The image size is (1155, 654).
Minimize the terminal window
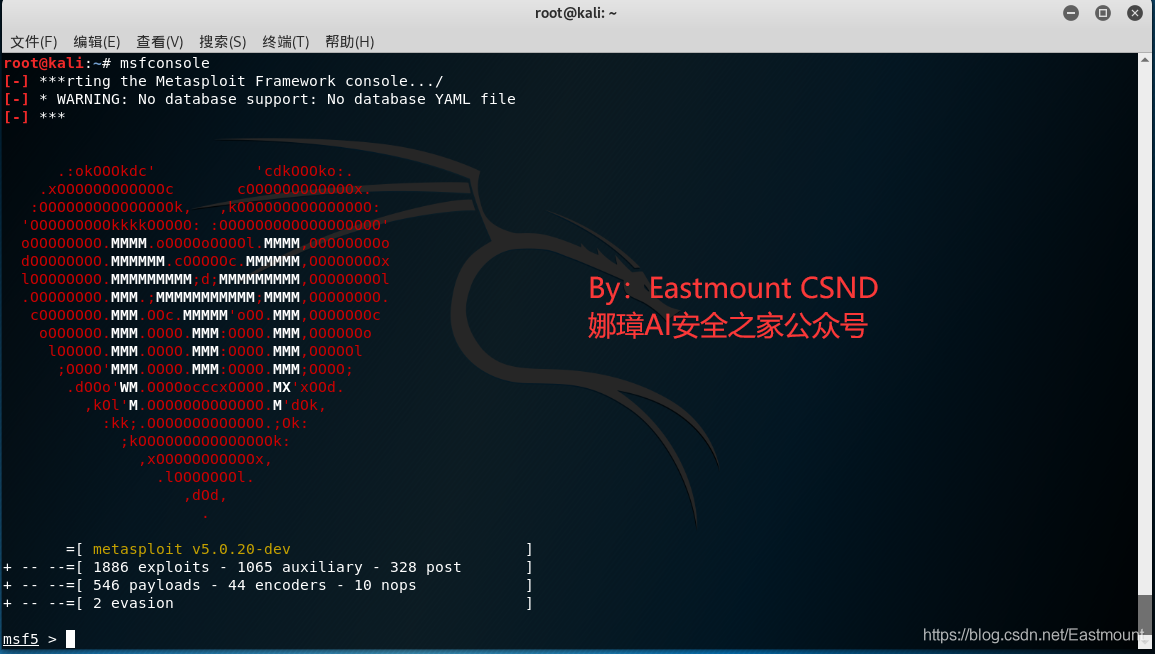click(1071, 13)
